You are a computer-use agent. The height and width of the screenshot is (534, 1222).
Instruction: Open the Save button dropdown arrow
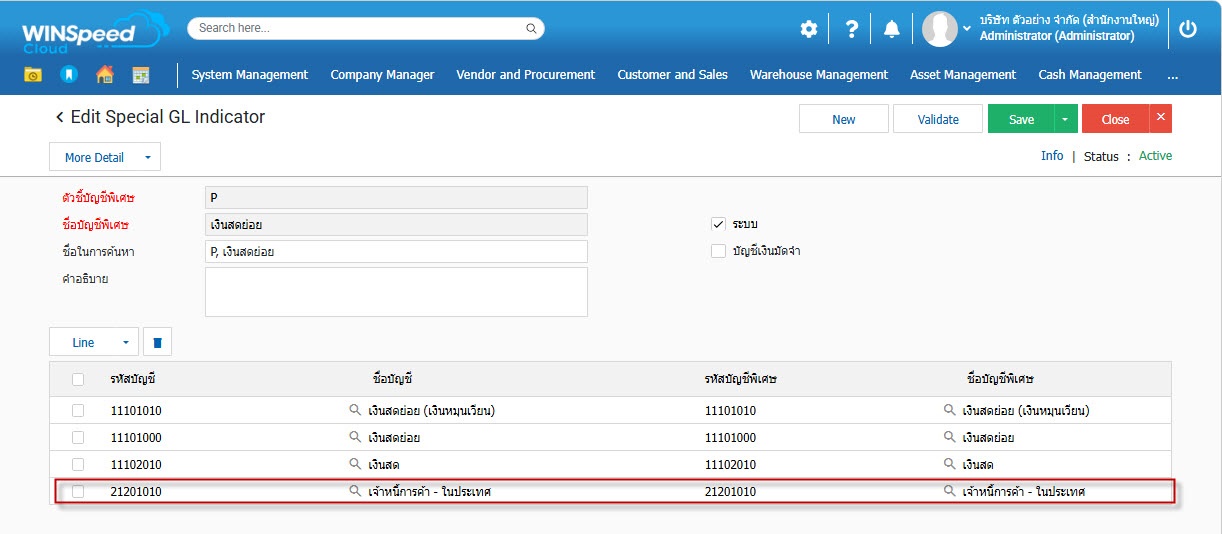pos(1064,119)
